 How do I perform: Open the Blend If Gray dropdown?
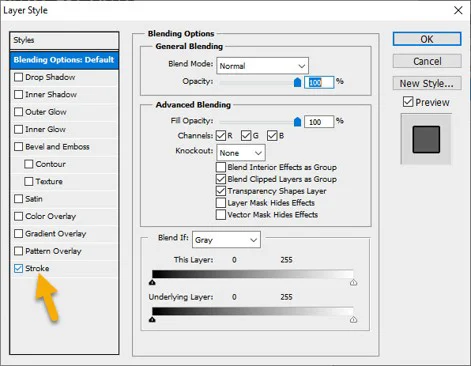tap(226, 240)
